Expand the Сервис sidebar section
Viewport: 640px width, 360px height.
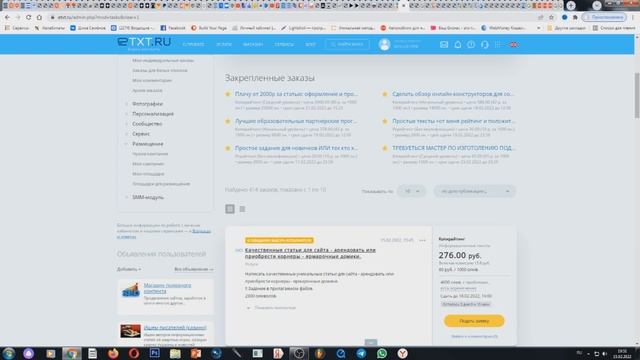pos(140,134)
